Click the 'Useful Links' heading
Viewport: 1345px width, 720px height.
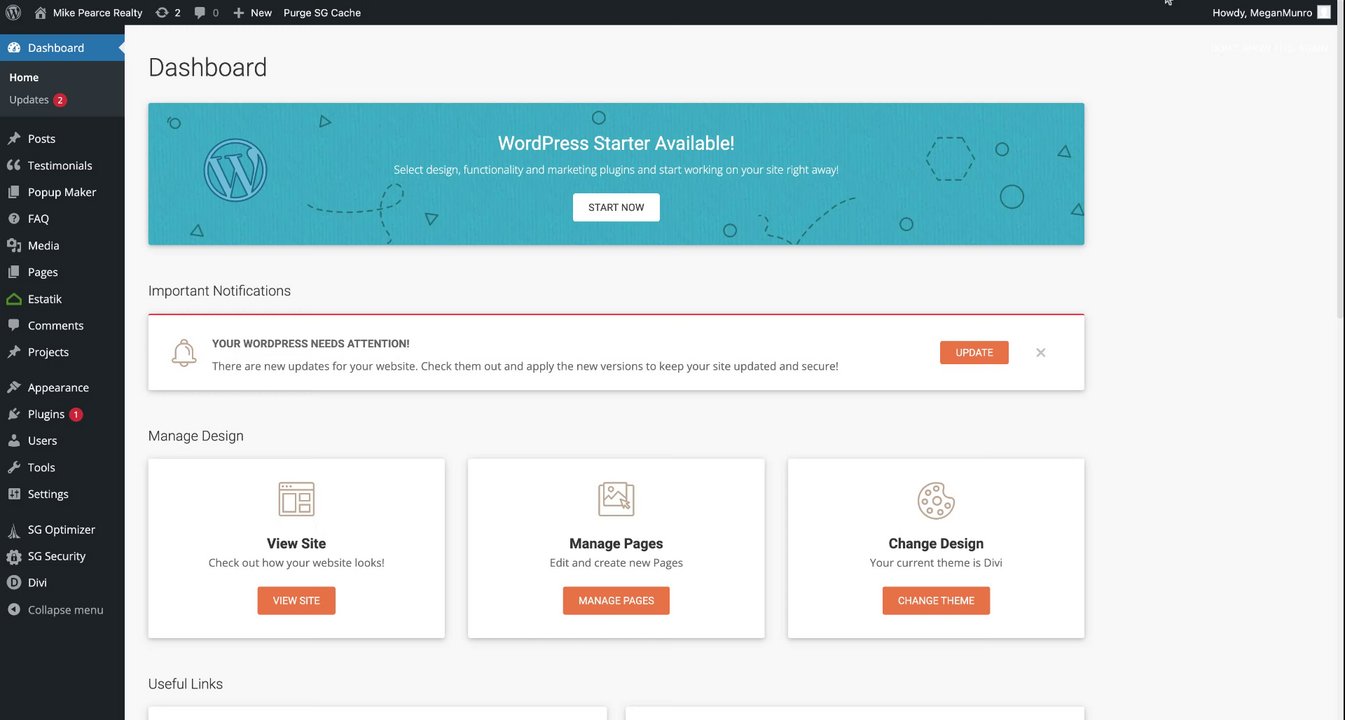(x=185, y=684)
